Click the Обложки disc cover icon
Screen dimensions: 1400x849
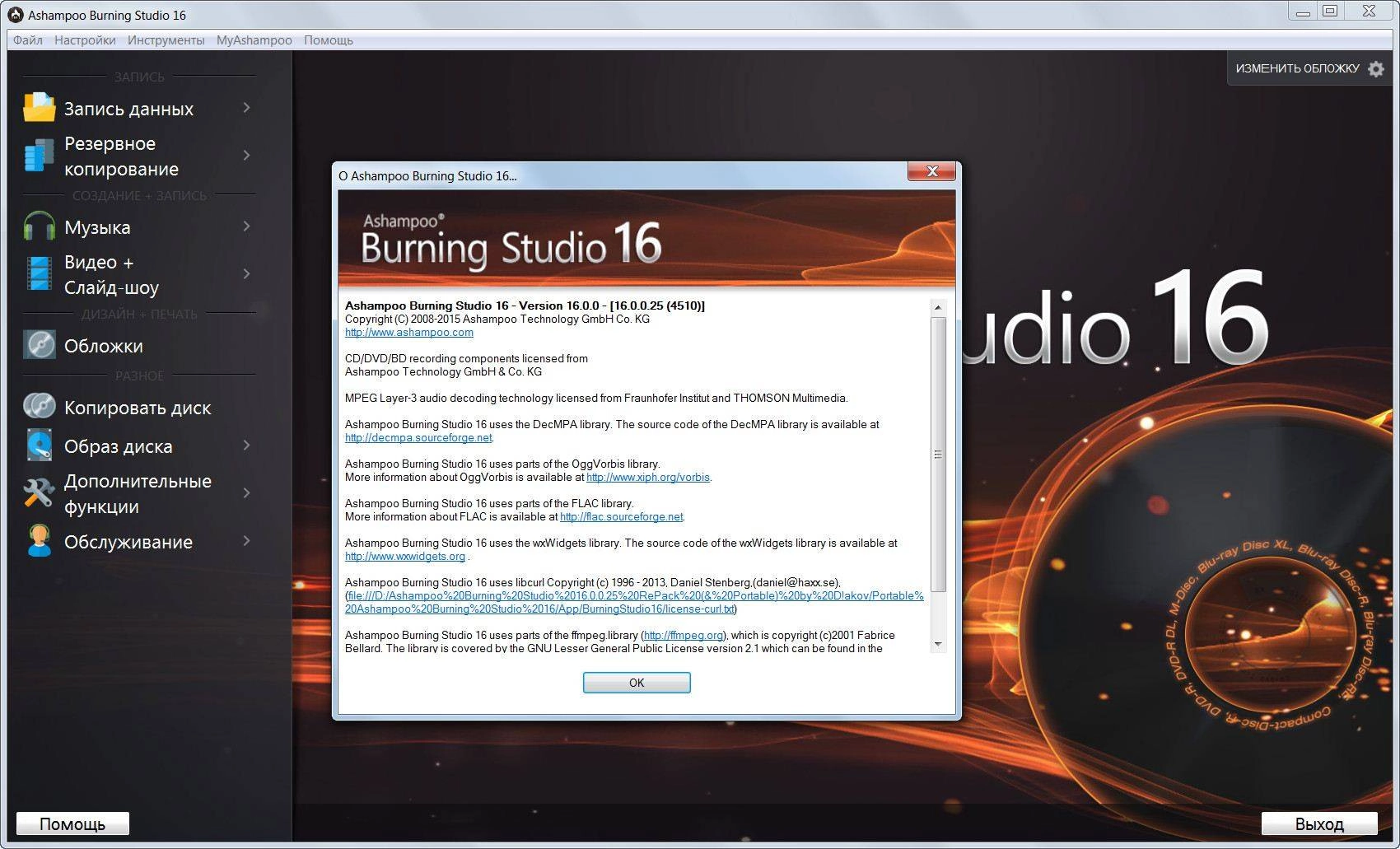(x=39, y=345)
